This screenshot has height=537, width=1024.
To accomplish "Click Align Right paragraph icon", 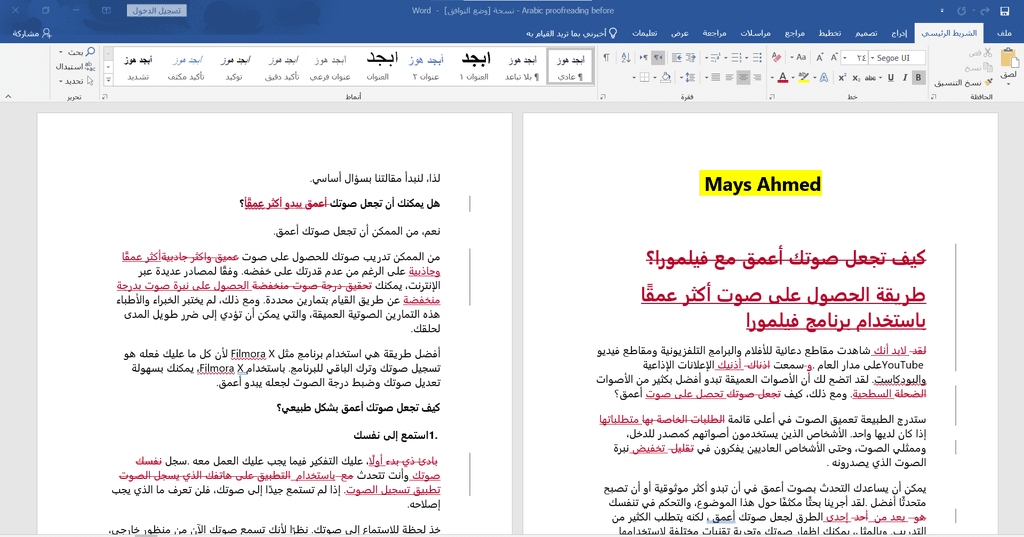I will click(757, 78).
